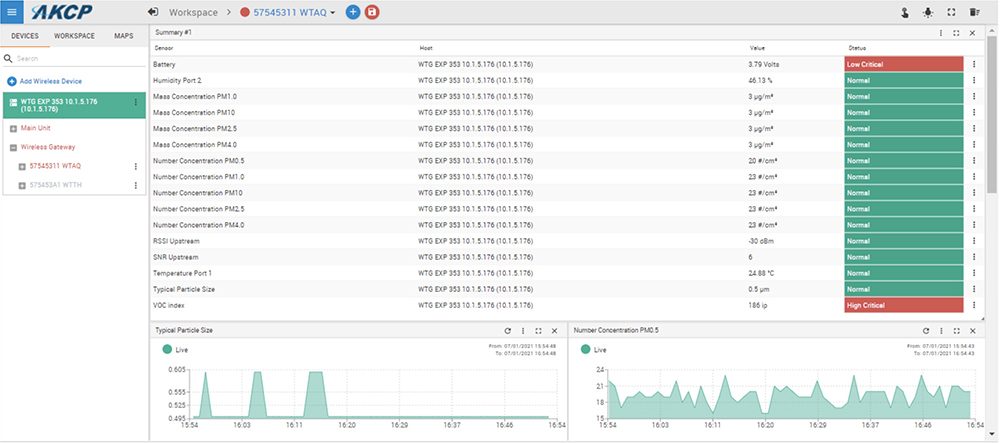This screenshot has height=443, width=1000.
Task: Switch to the MAPS tab
Action: pyautogui.click(x=123, y=36)
